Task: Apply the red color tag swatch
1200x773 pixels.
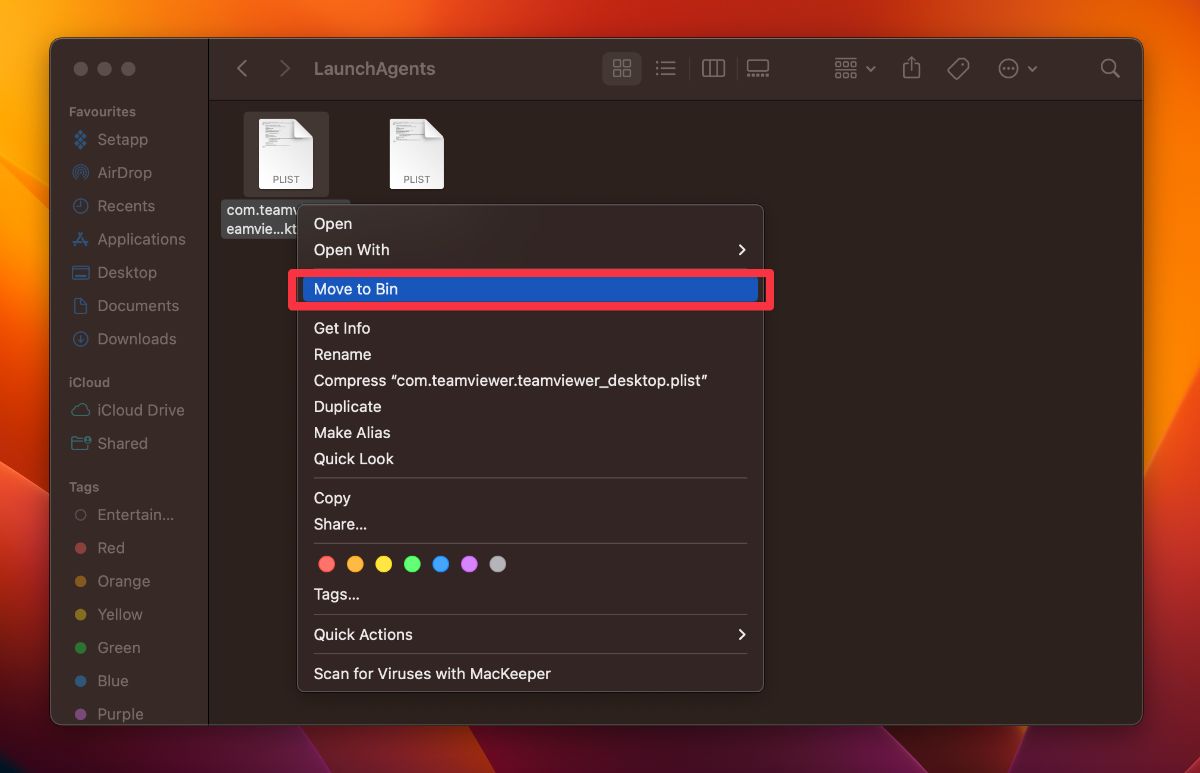Action: [x=327, y=563]
